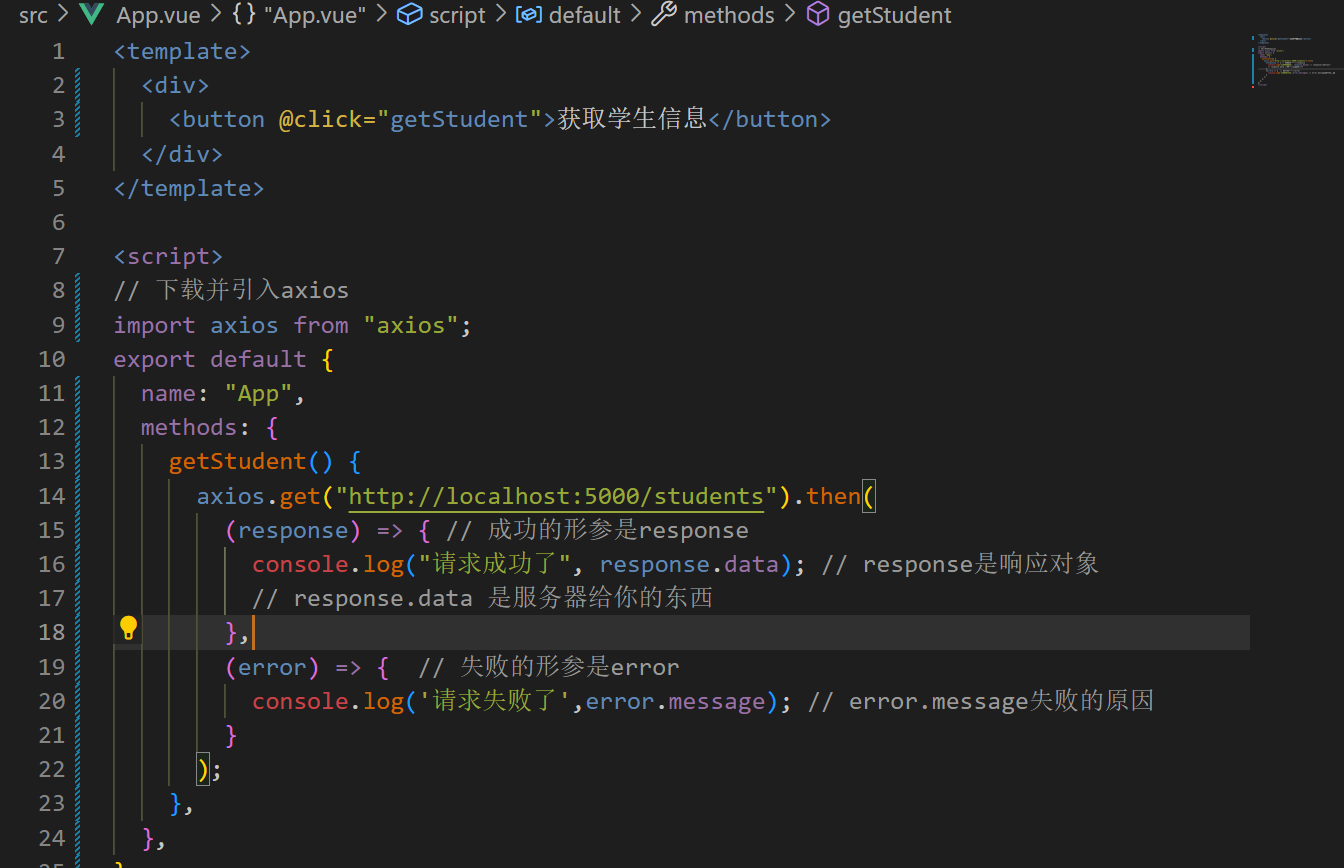Viewport: 1344px width, 868px height.
Task: Click the methods property on line 12
Action: [x=189, y=427]
